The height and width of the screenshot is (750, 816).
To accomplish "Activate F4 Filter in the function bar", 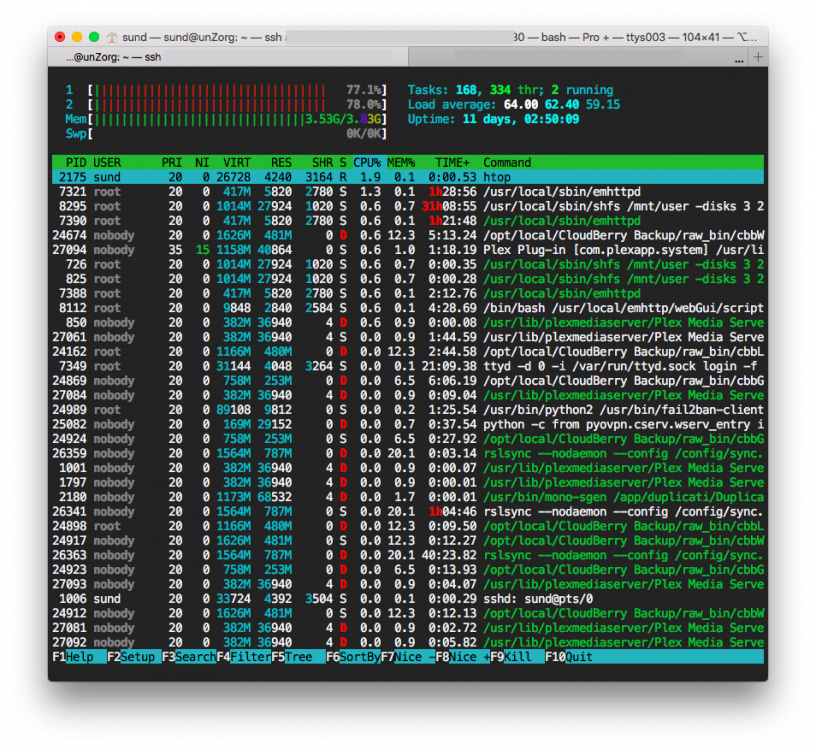I will (244, 657).
